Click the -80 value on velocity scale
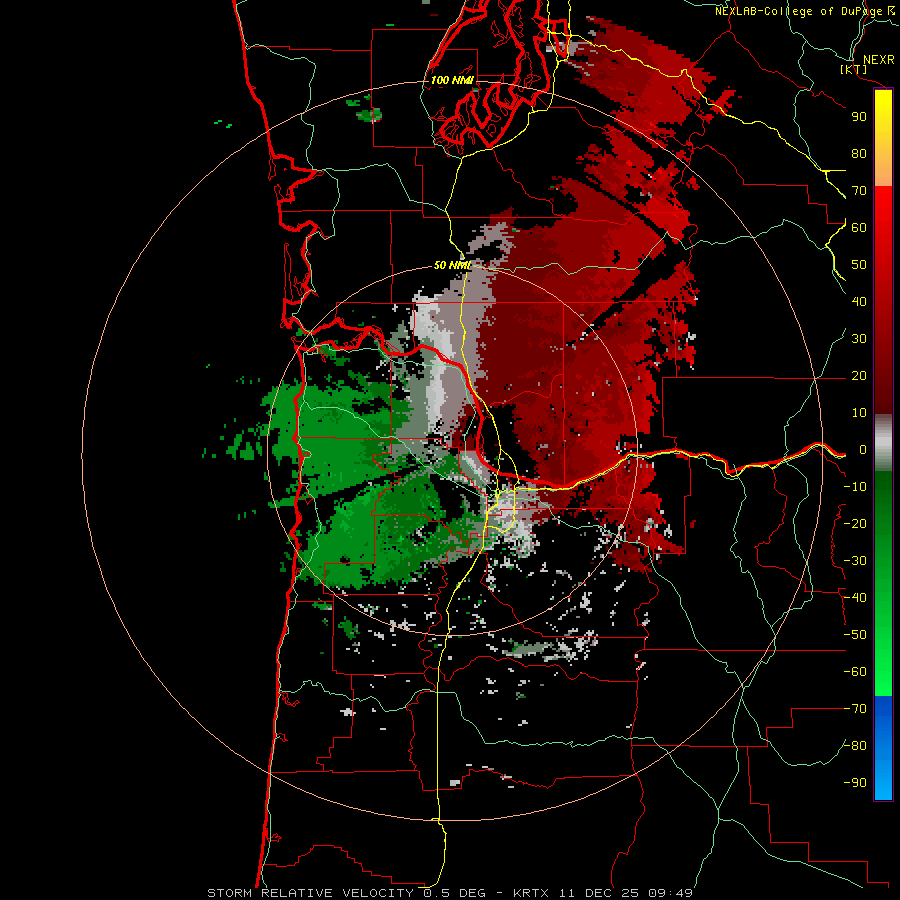 [x=855, y=746]
